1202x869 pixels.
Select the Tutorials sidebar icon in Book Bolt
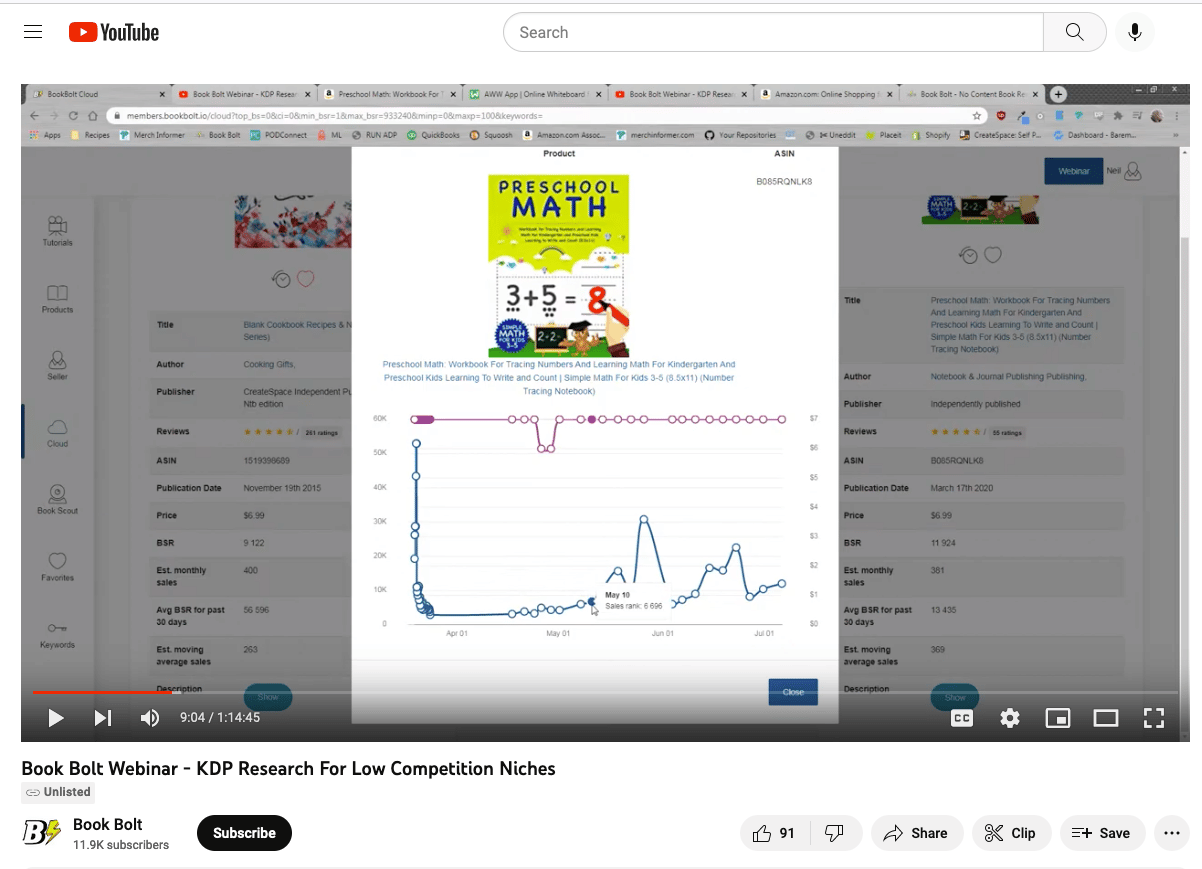coord(57,230)
